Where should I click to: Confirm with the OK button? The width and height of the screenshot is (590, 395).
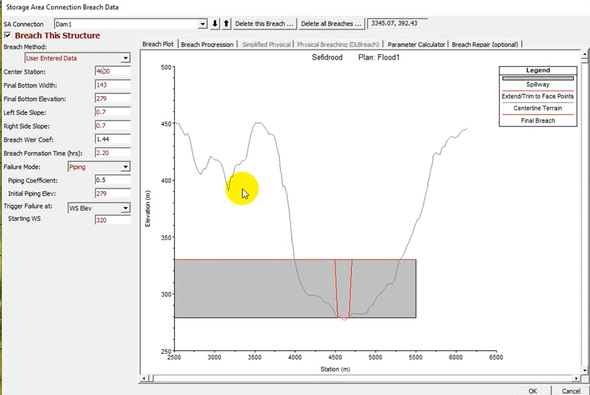pos(532,391)
